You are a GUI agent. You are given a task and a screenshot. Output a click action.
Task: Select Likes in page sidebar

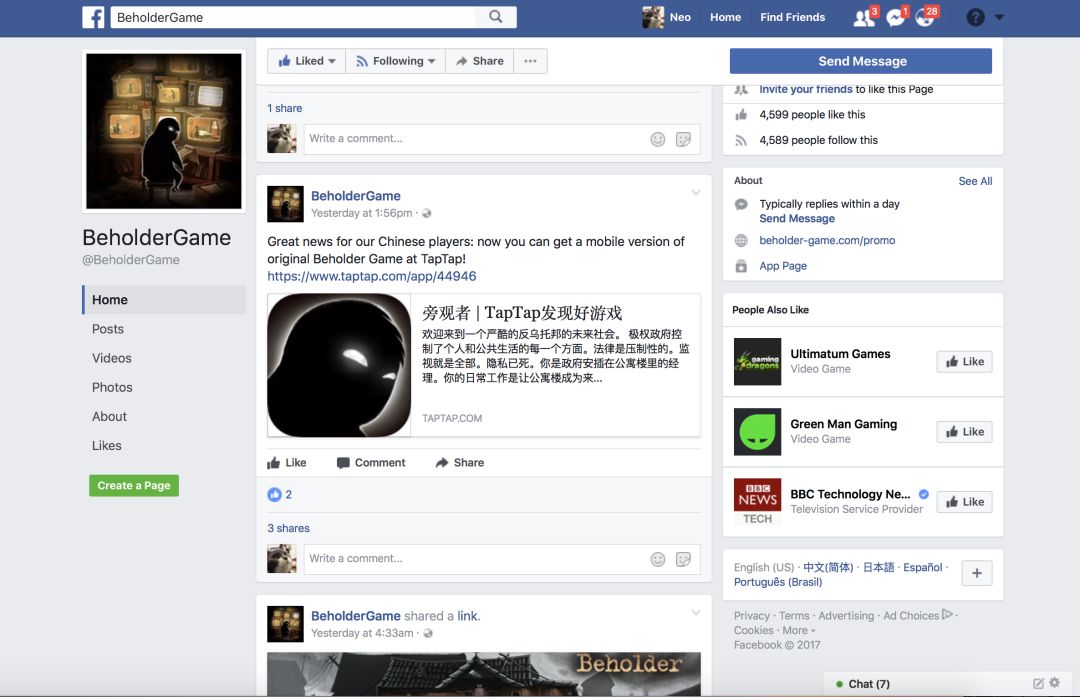click(107, 446)
